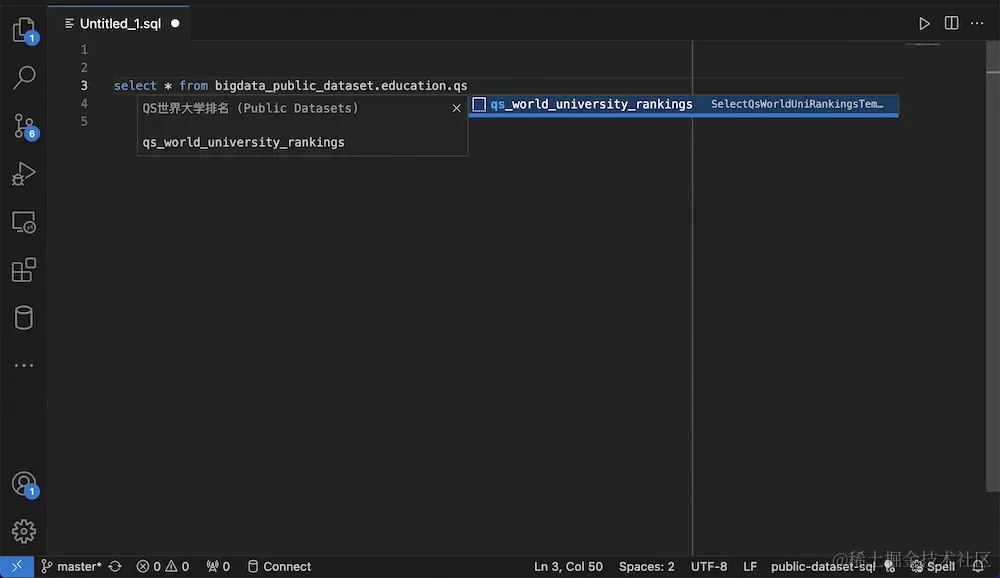Click the master* branch indicator
1000x578 pixels.
[x=71, y=567]
